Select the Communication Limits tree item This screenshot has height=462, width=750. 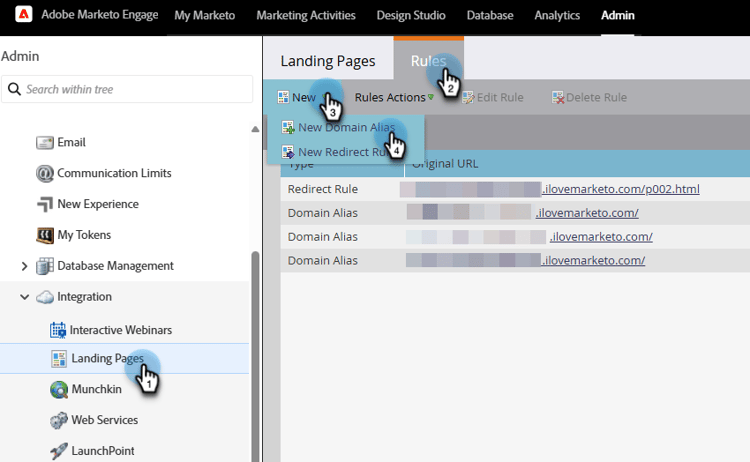coord(114,173)
